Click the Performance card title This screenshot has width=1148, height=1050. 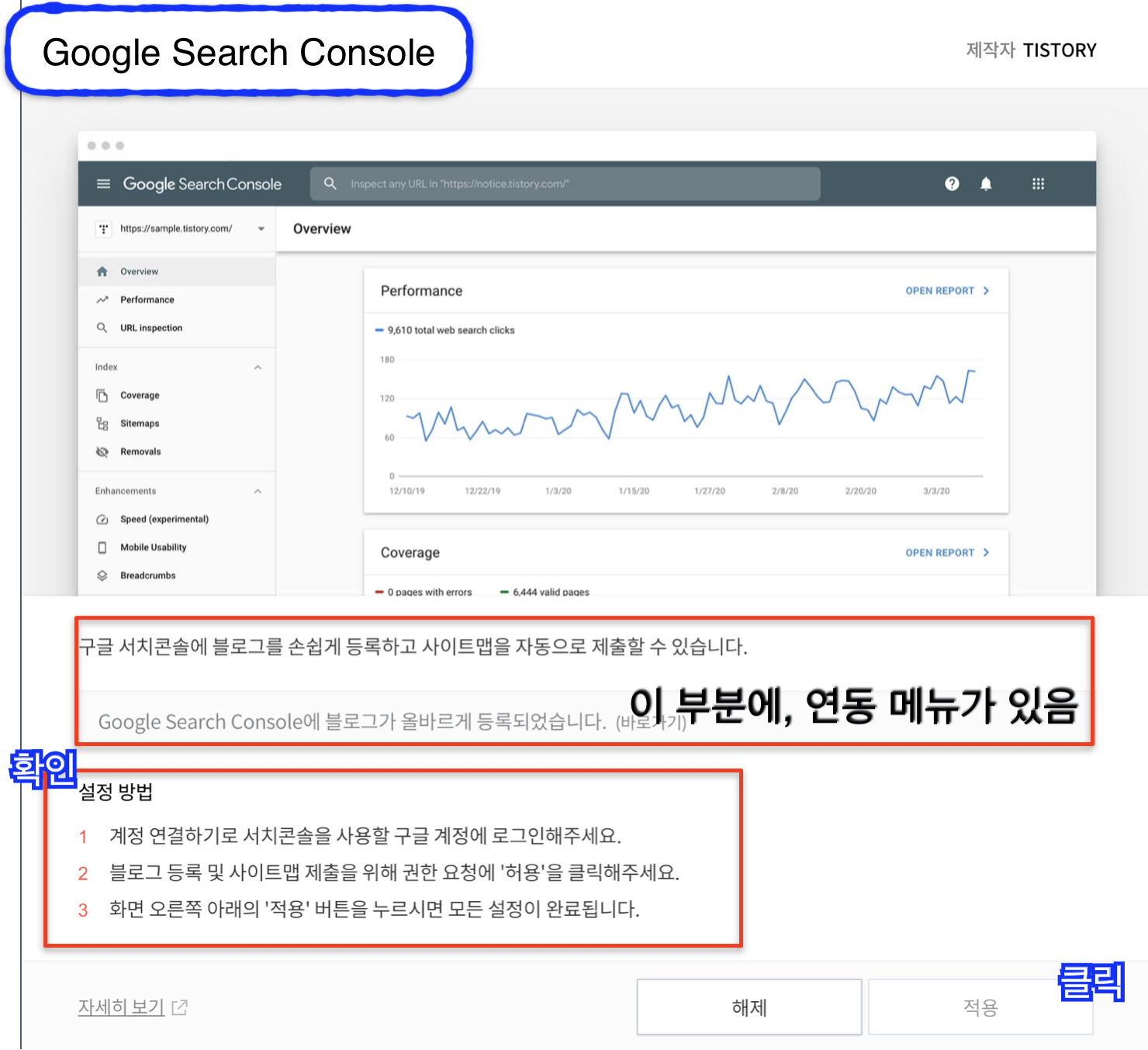421,291
